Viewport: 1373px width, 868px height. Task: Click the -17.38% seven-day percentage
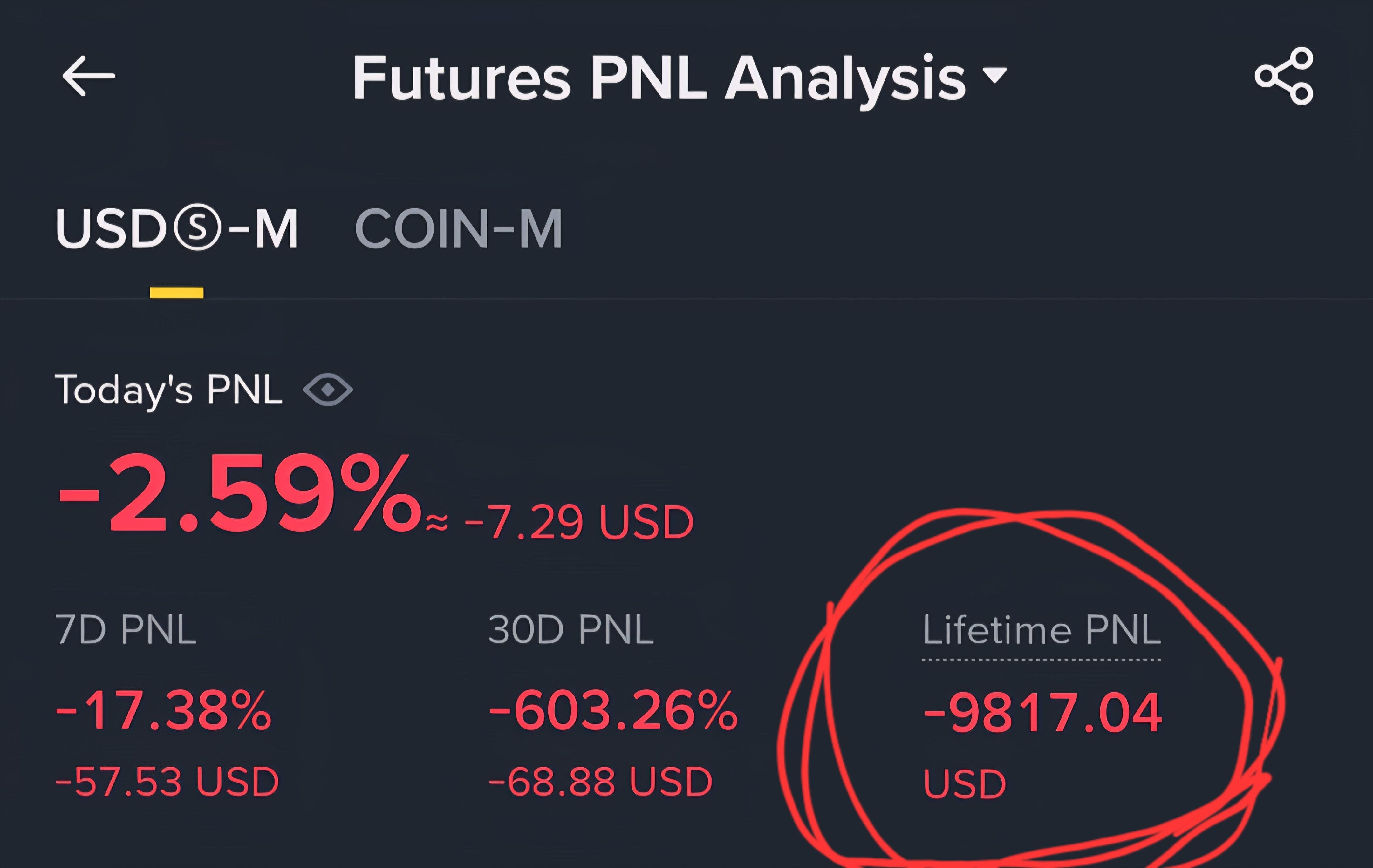tap(164, 711)
